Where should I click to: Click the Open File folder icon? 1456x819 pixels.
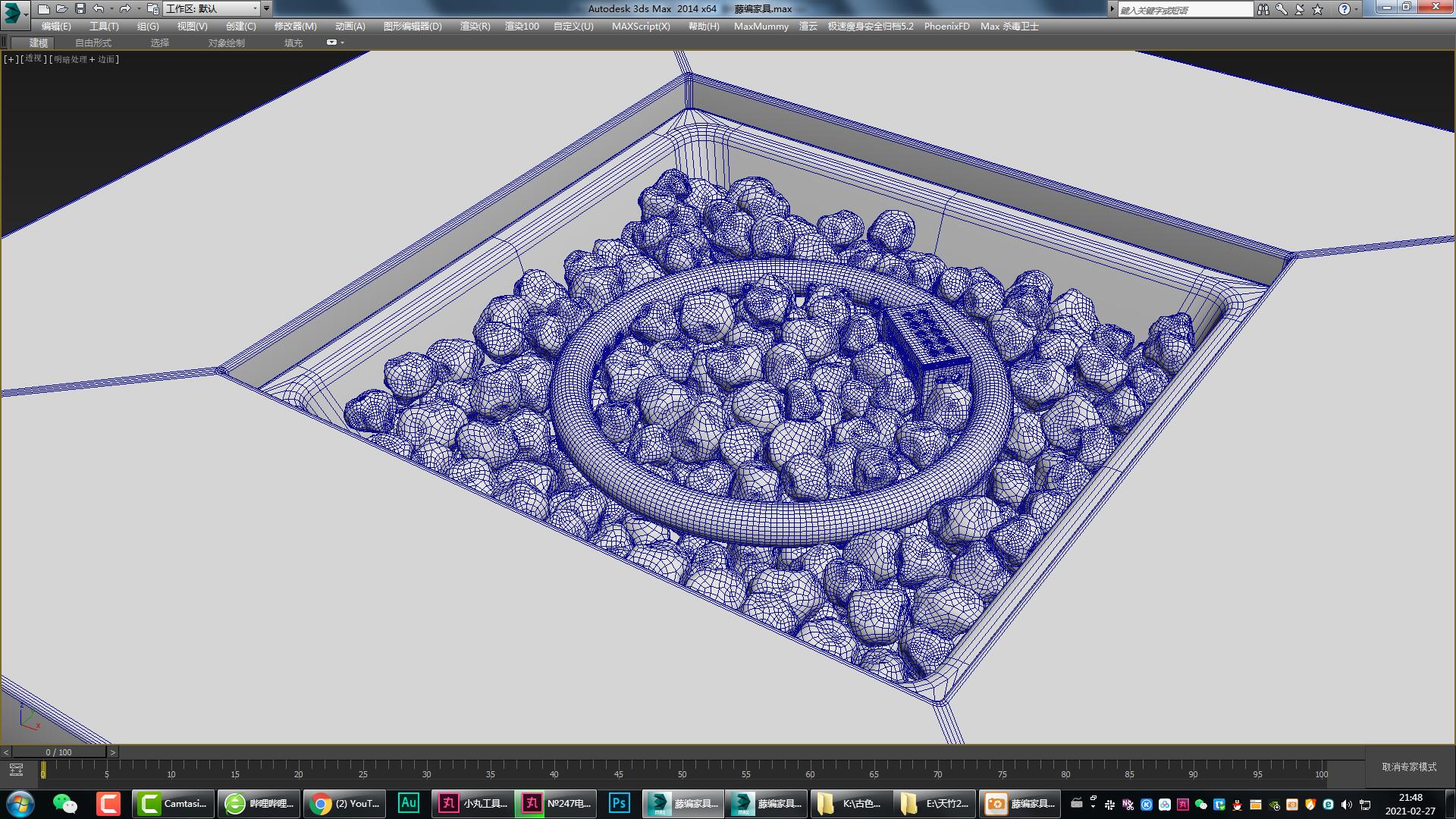(61, 9)
